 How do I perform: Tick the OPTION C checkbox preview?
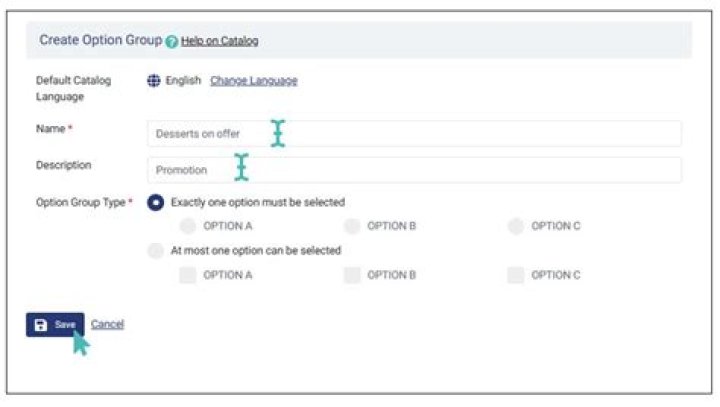(516, 275)
